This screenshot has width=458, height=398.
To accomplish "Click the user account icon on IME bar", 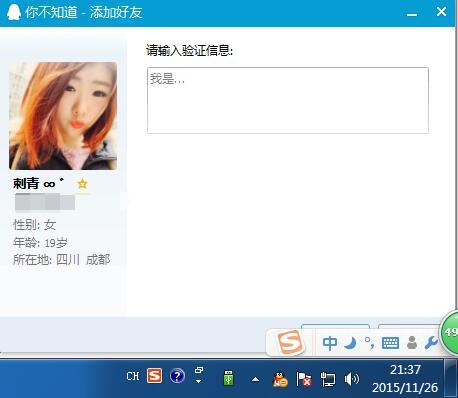I will point(412,343).
